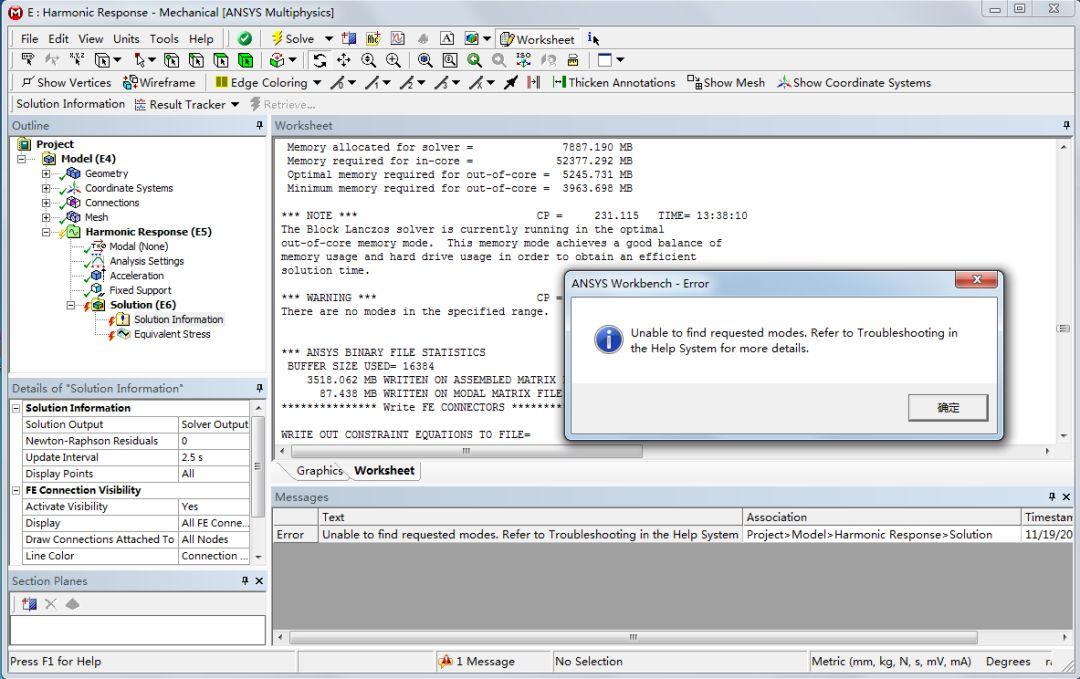1080x679 pixels.
Task: Open the Solve dropdown arrow
Action: point(329,39)
